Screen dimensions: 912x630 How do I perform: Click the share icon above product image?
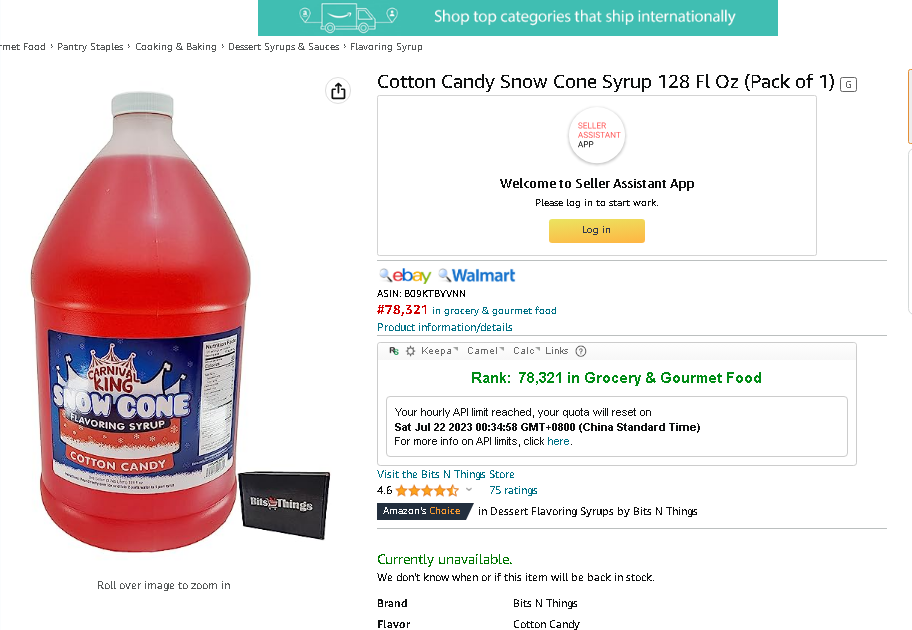[x=338, y=91]
